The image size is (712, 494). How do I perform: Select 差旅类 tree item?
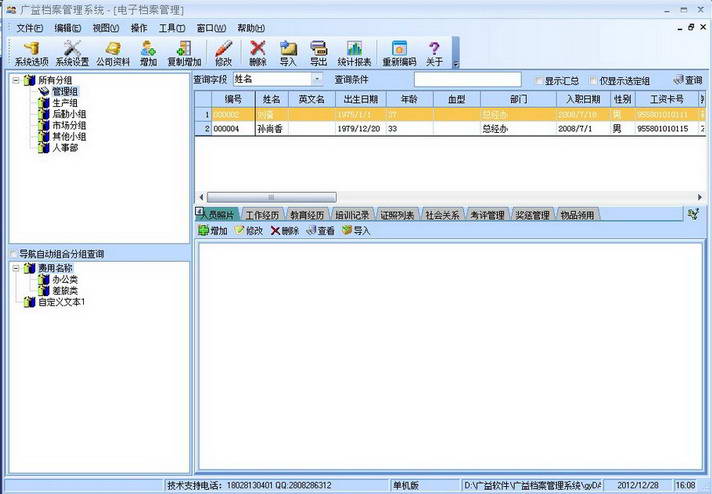[65, 291]
